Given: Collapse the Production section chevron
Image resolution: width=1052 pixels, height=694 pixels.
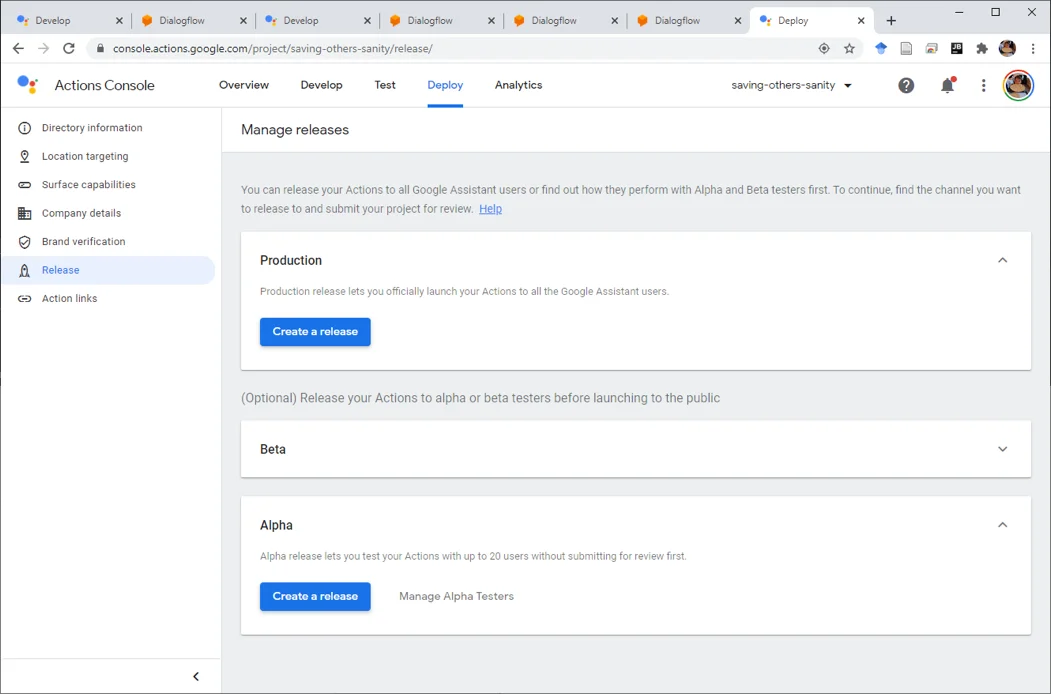Looking at the screenshot, I should click(x=1002, y=260).
